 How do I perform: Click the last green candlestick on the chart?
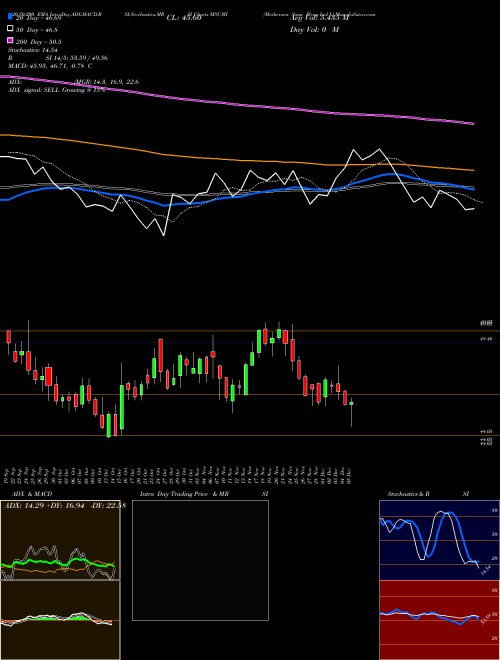[x=351, y=403]
